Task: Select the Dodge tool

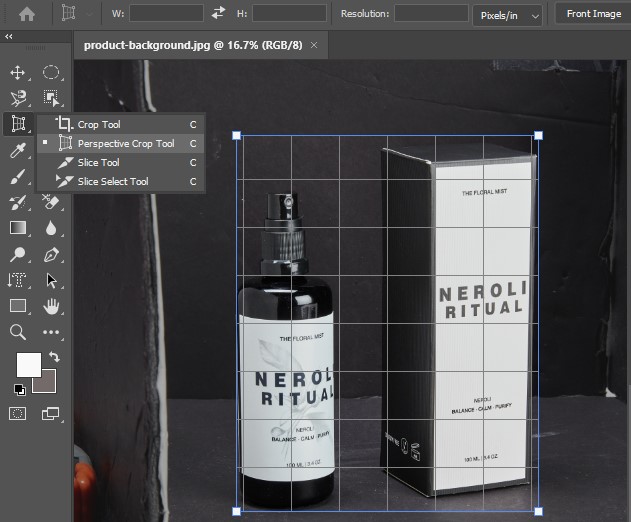Action: [x=18, y=254]
